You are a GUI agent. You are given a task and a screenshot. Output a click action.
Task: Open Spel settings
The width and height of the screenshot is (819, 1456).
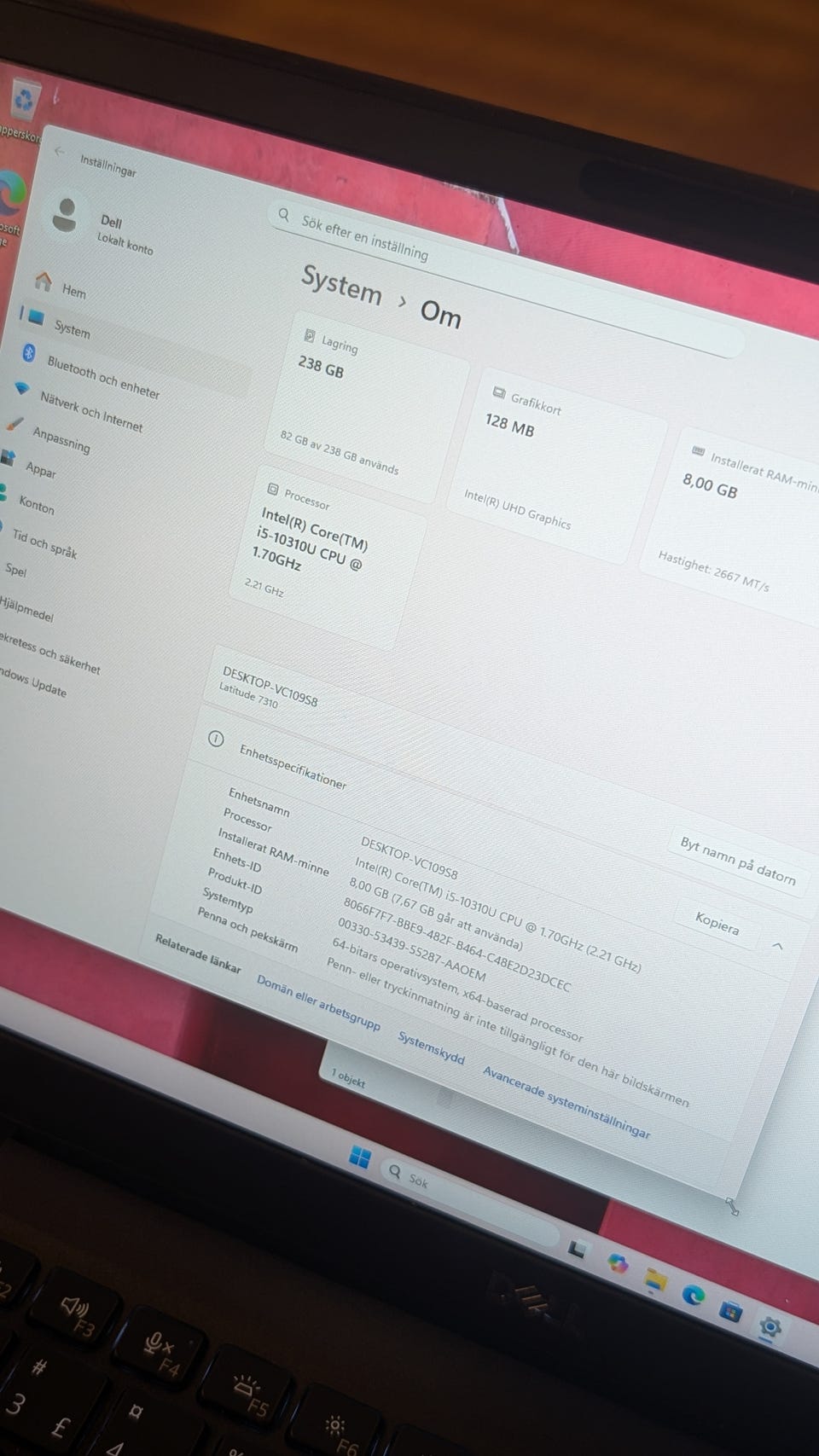(15, 570)
